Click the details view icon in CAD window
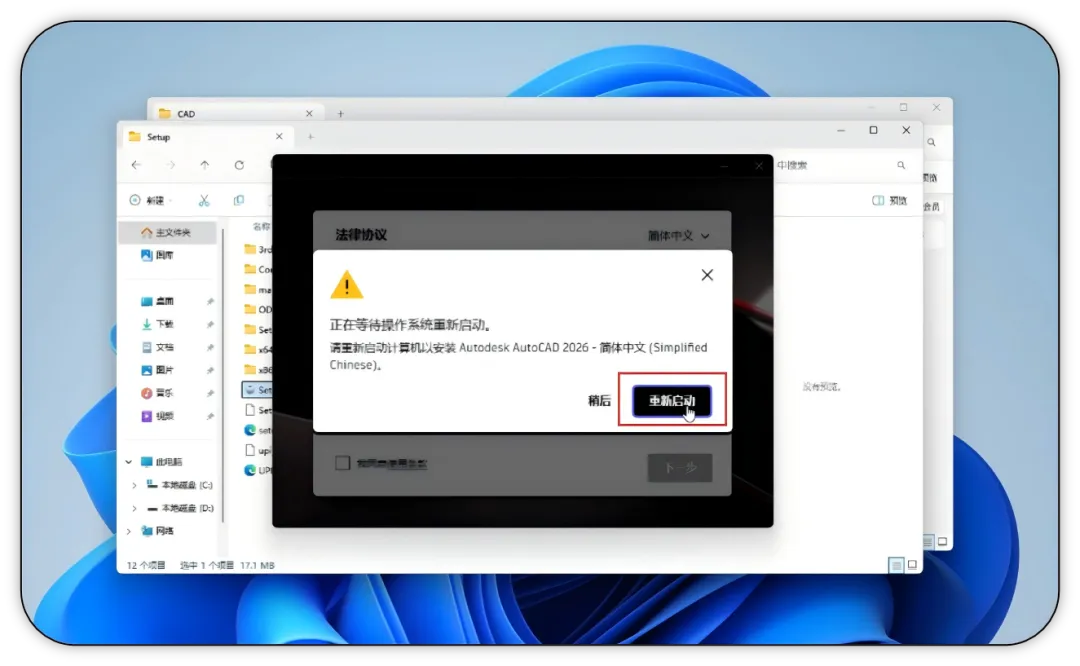 pos(927,542)
